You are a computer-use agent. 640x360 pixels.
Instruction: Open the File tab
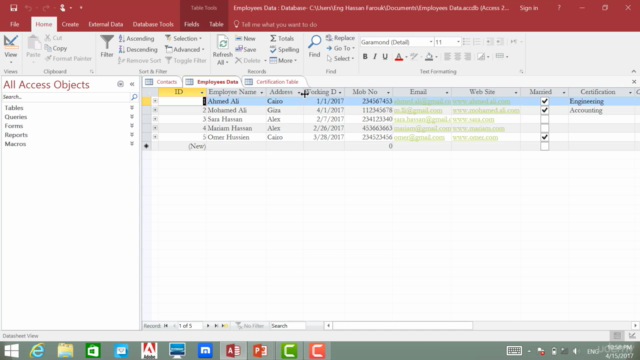[14, 24]
